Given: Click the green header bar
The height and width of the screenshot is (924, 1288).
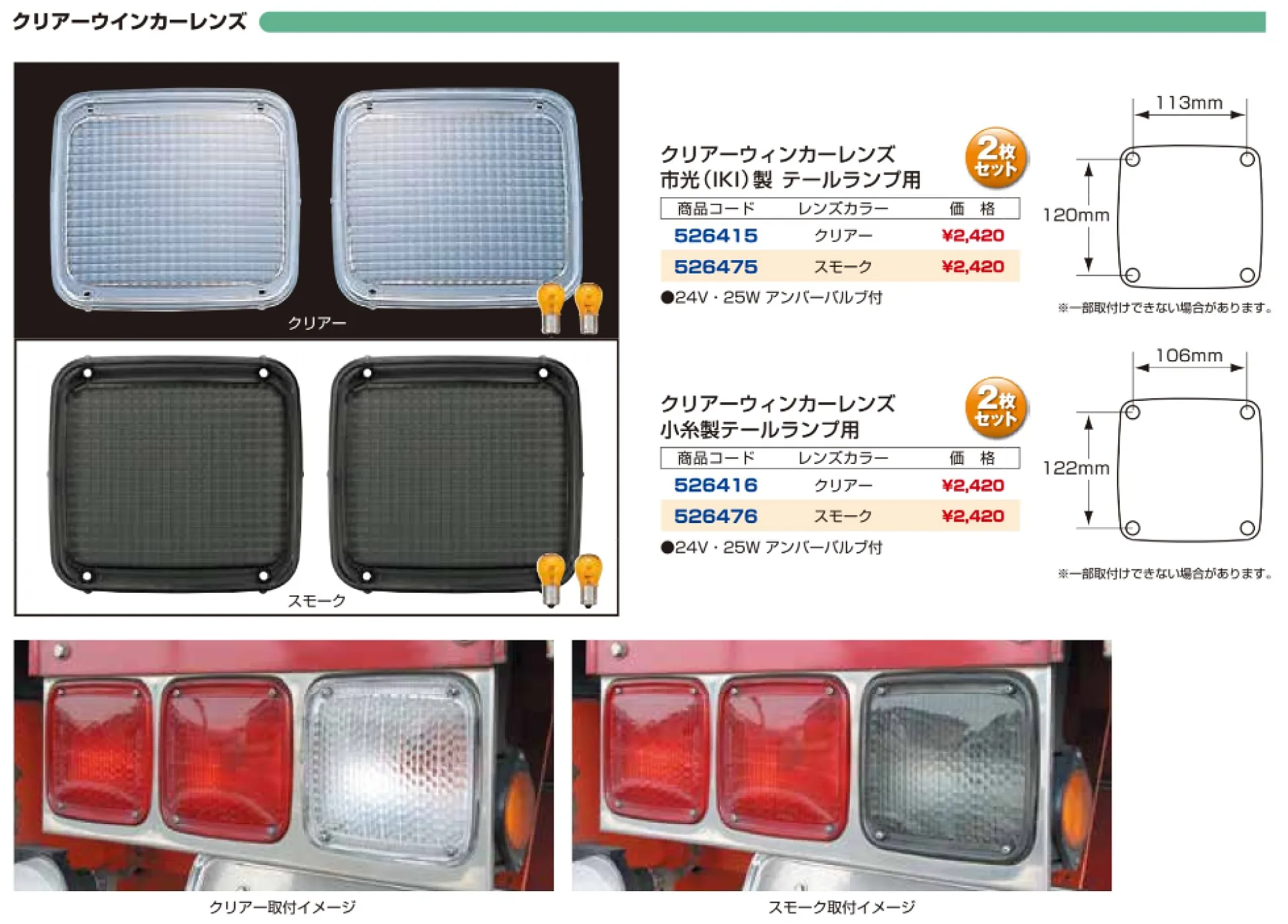Looking at the screenshot, I should (762, 22).
